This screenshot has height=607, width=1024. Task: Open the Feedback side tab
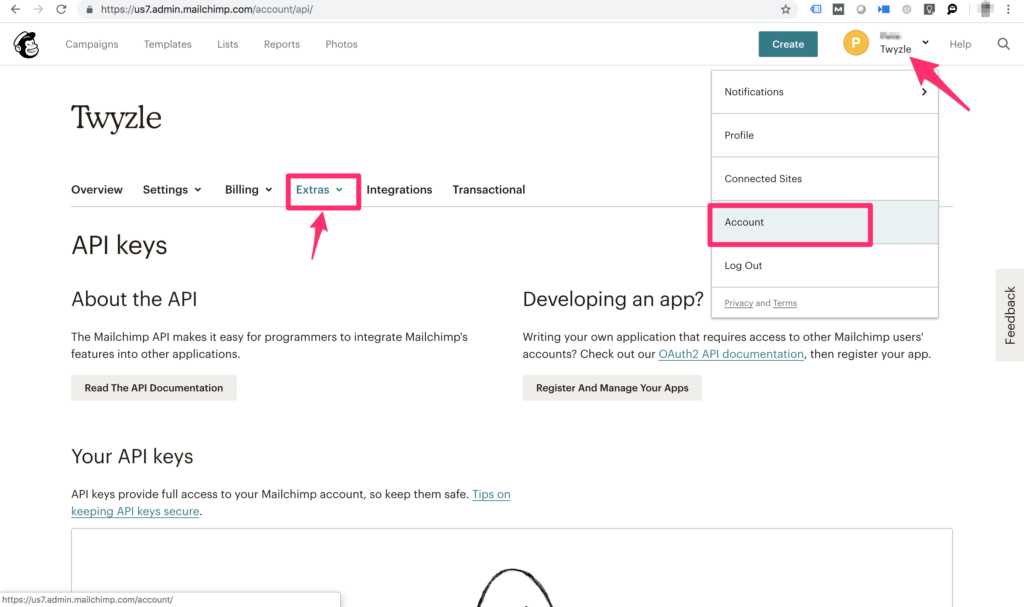point(1009,315)
